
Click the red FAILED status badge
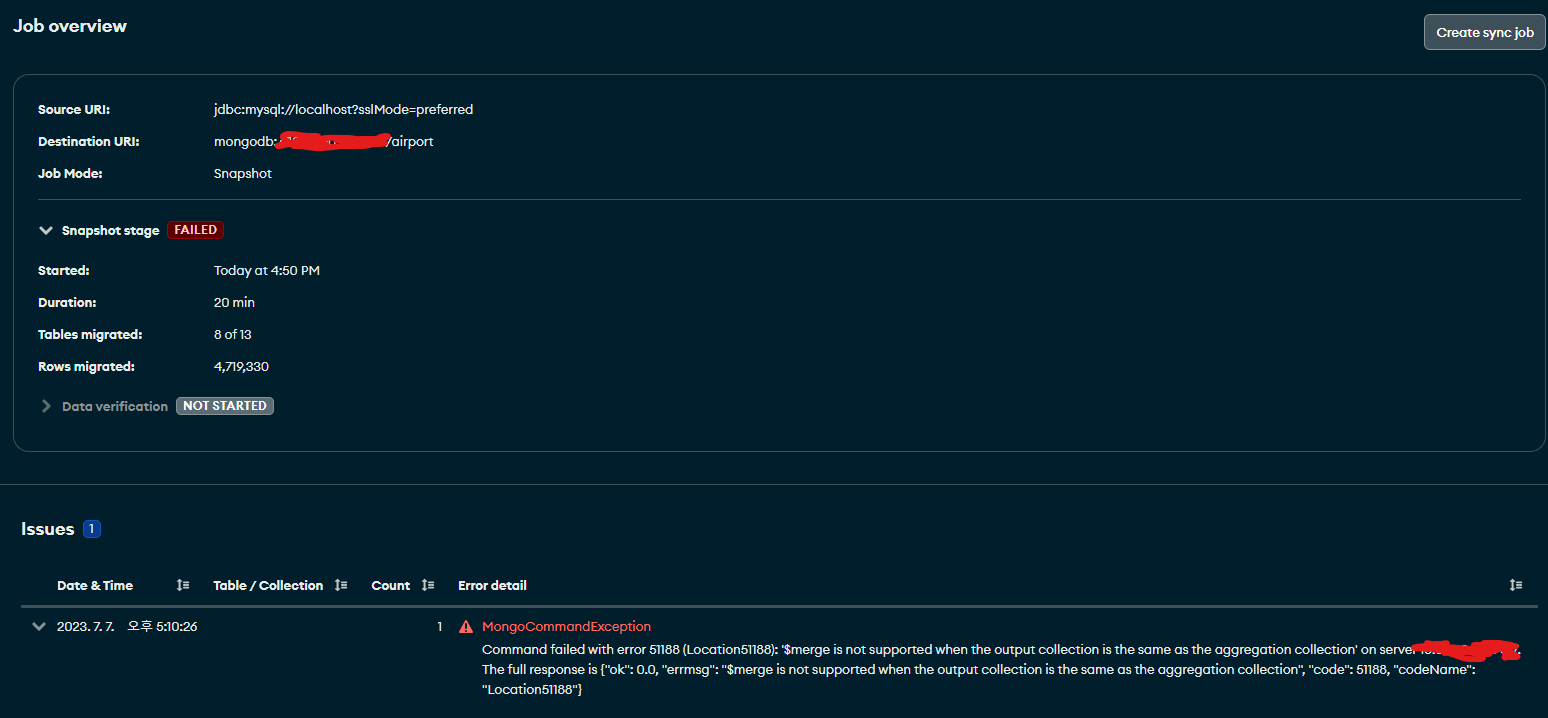click(195, 230)
